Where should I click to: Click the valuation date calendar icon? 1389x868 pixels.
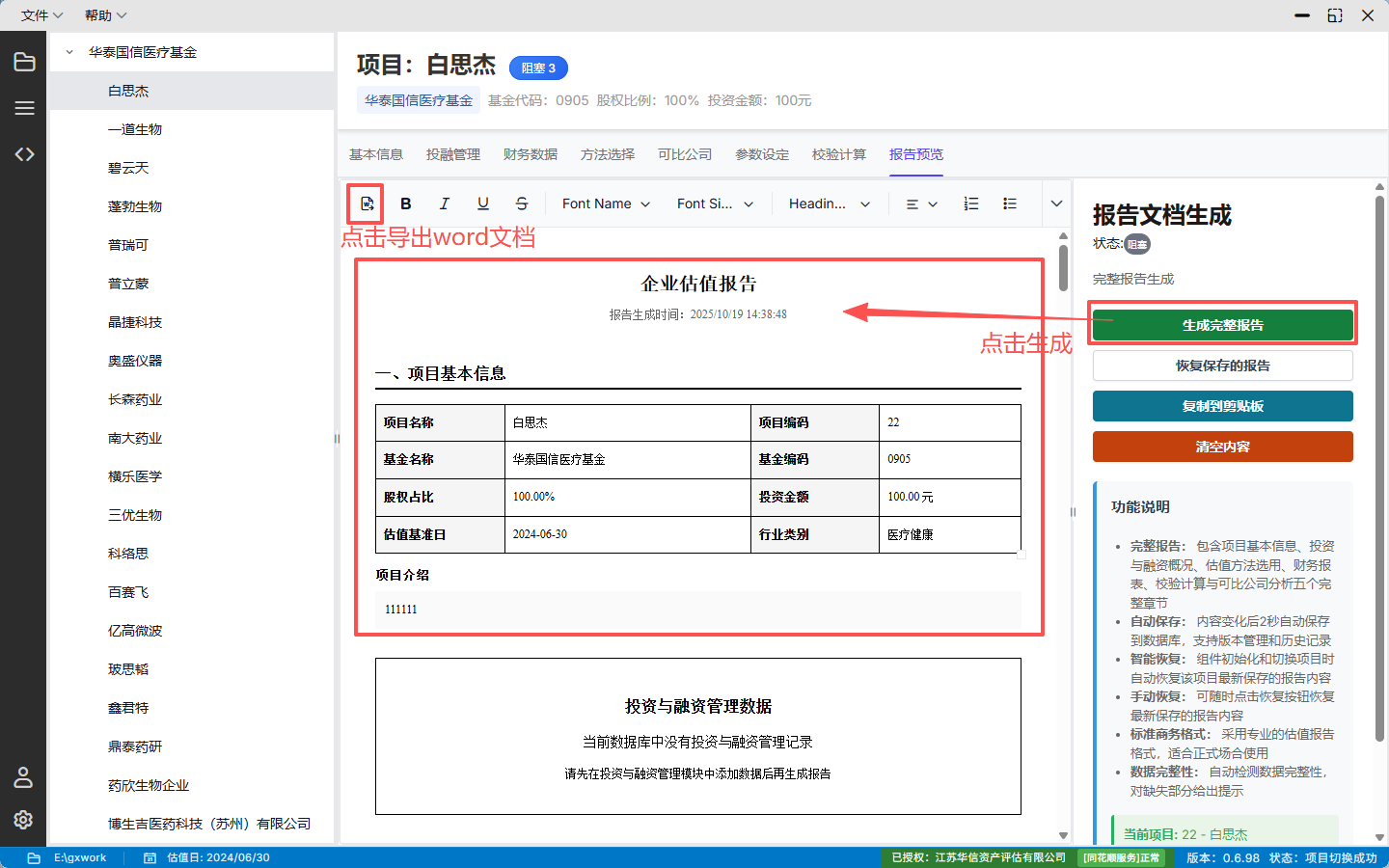pyautogui.click(x=150, y=857)
